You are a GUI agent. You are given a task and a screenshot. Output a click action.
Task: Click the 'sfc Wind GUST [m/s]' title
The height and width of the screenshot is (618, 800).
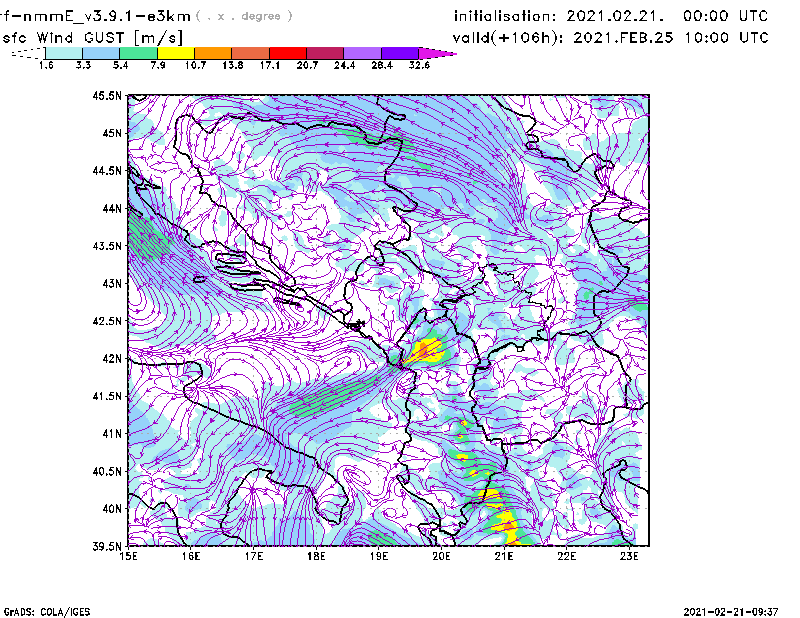tap(92, 38)
